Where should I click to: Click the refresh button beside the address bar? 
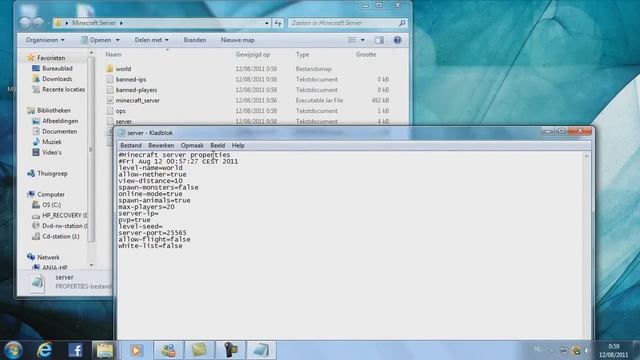point(278,23)
